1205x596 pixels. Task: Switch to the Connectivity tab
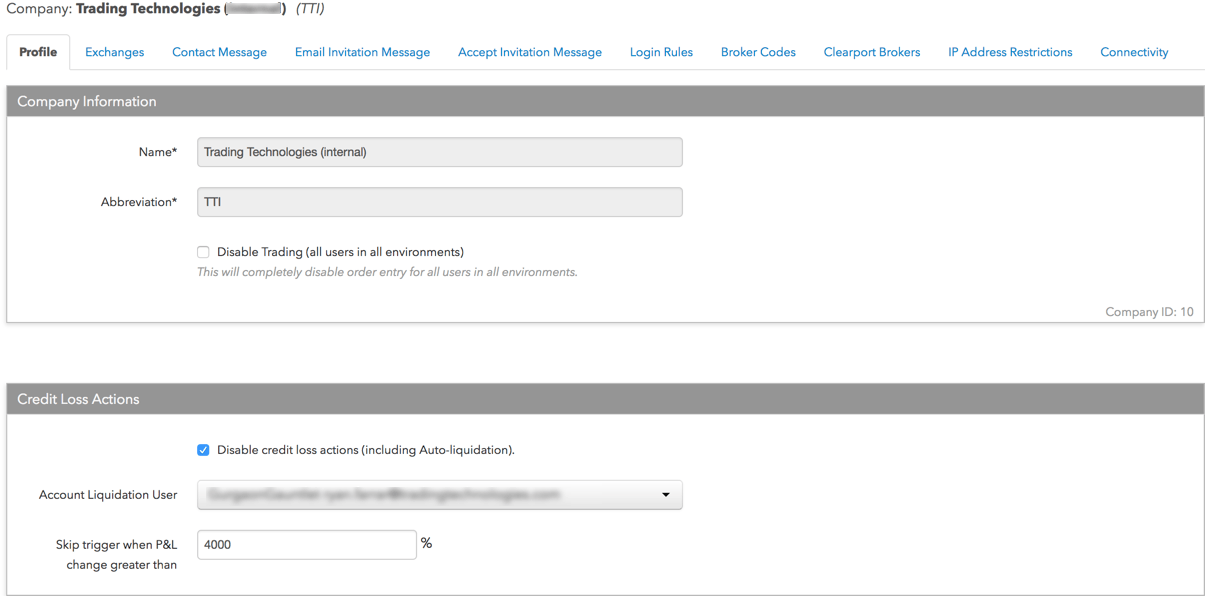click(1134, 52)
